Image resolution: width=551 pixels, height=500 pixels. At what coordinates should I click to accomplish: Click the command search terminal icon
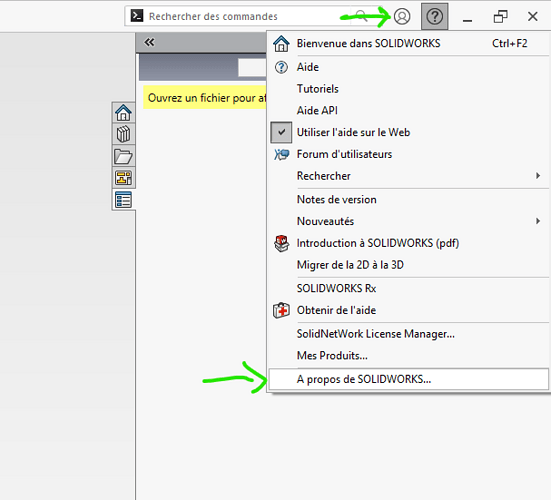click(137, 16)
